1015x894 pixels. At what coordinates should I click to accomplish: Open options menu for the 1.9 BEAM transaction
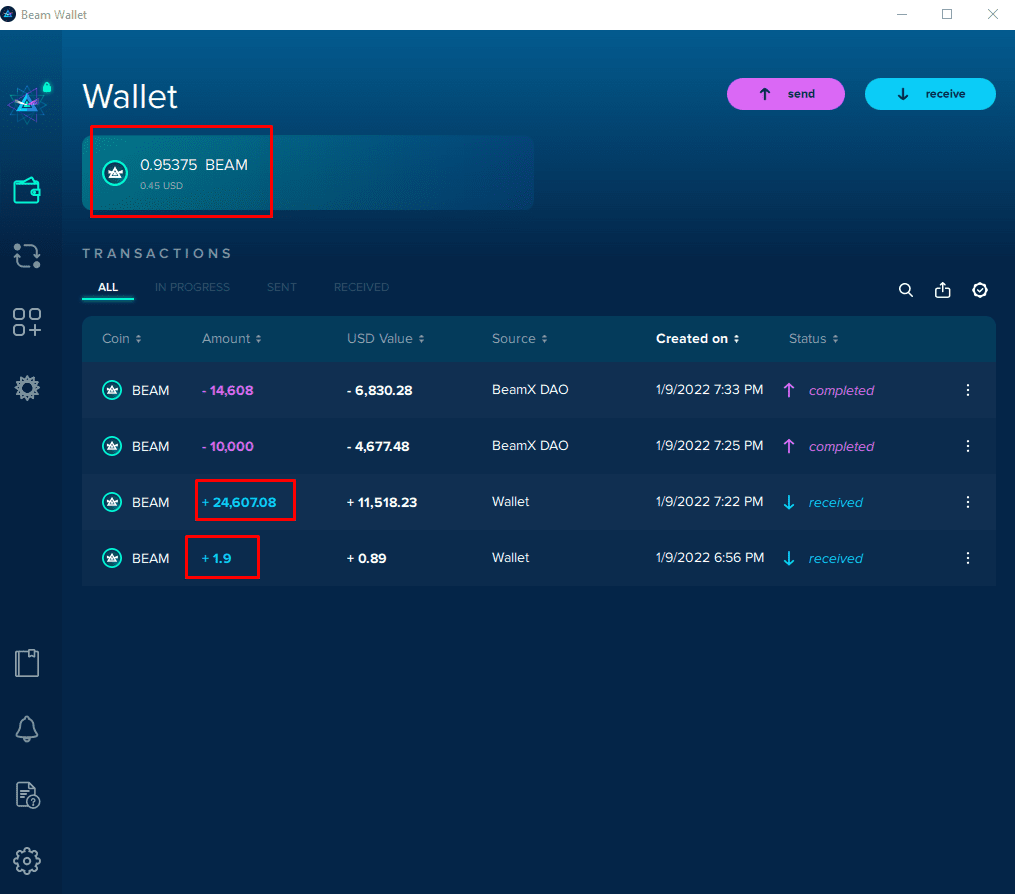[x=967, y=558]
